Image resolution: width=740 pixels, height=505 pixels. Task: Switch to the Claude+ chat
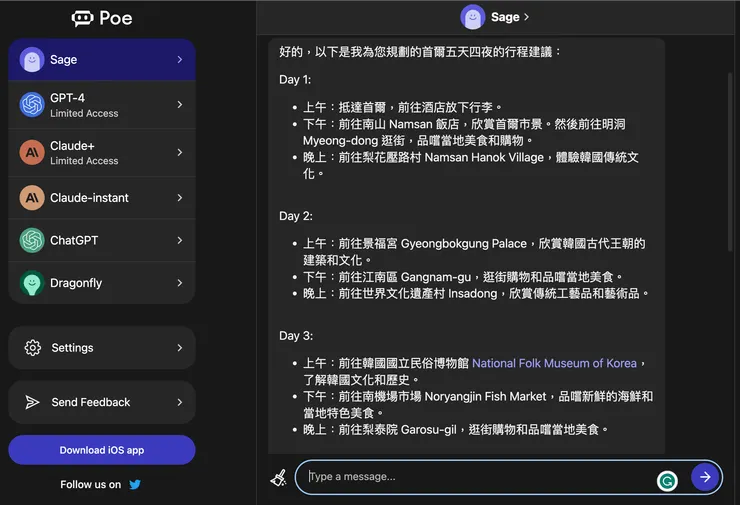click(x=102, y=152)
